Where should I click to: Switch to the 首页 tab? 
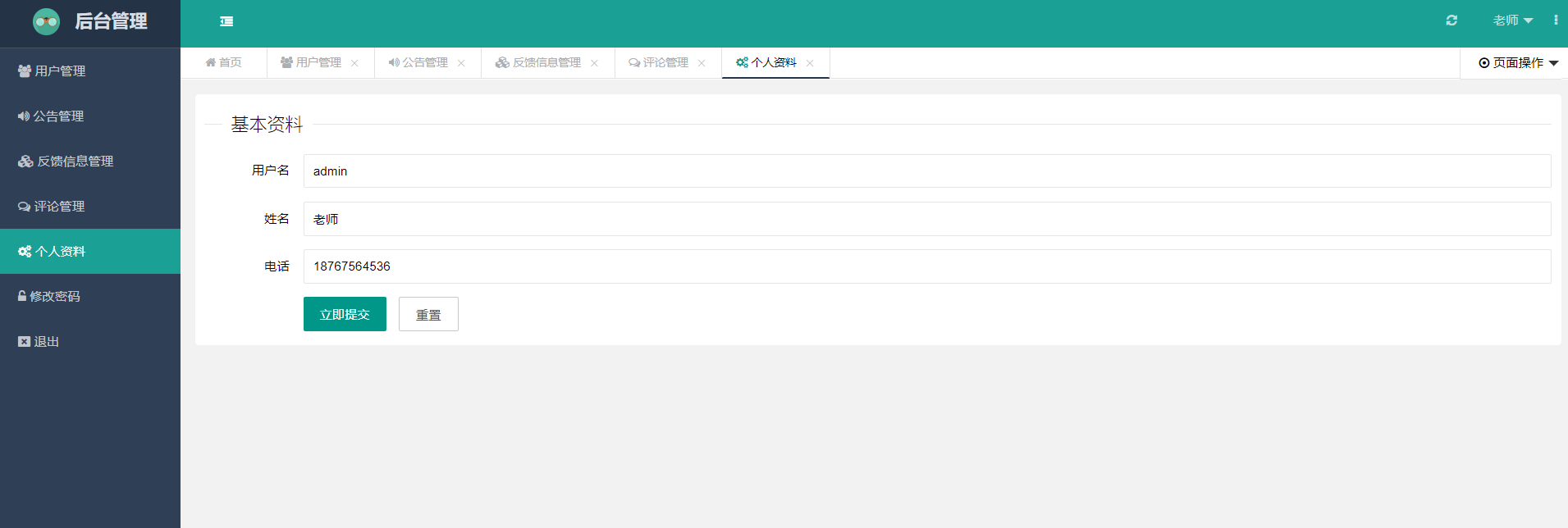[x=223, y=63]
